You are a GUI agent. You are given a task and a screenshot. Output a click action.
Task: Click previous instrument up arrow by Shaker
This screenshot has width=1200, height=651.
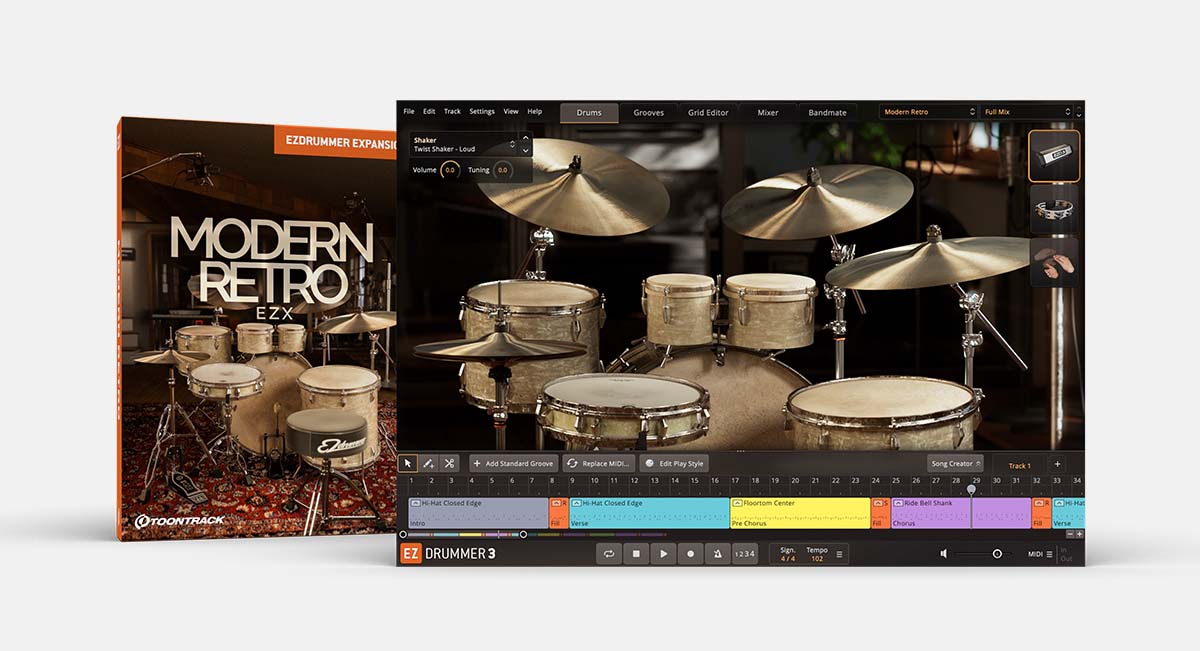click(x=525, y=138)
